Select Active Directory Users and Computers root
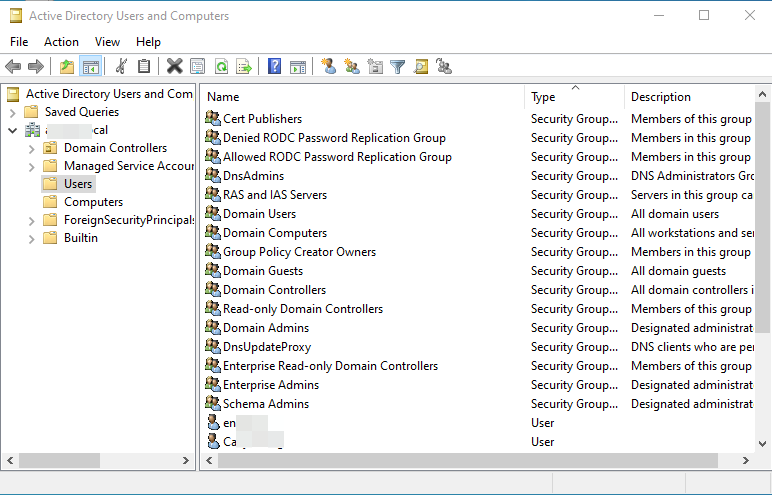Viewport: 772px width, 495px height. [x=109, y=94]
